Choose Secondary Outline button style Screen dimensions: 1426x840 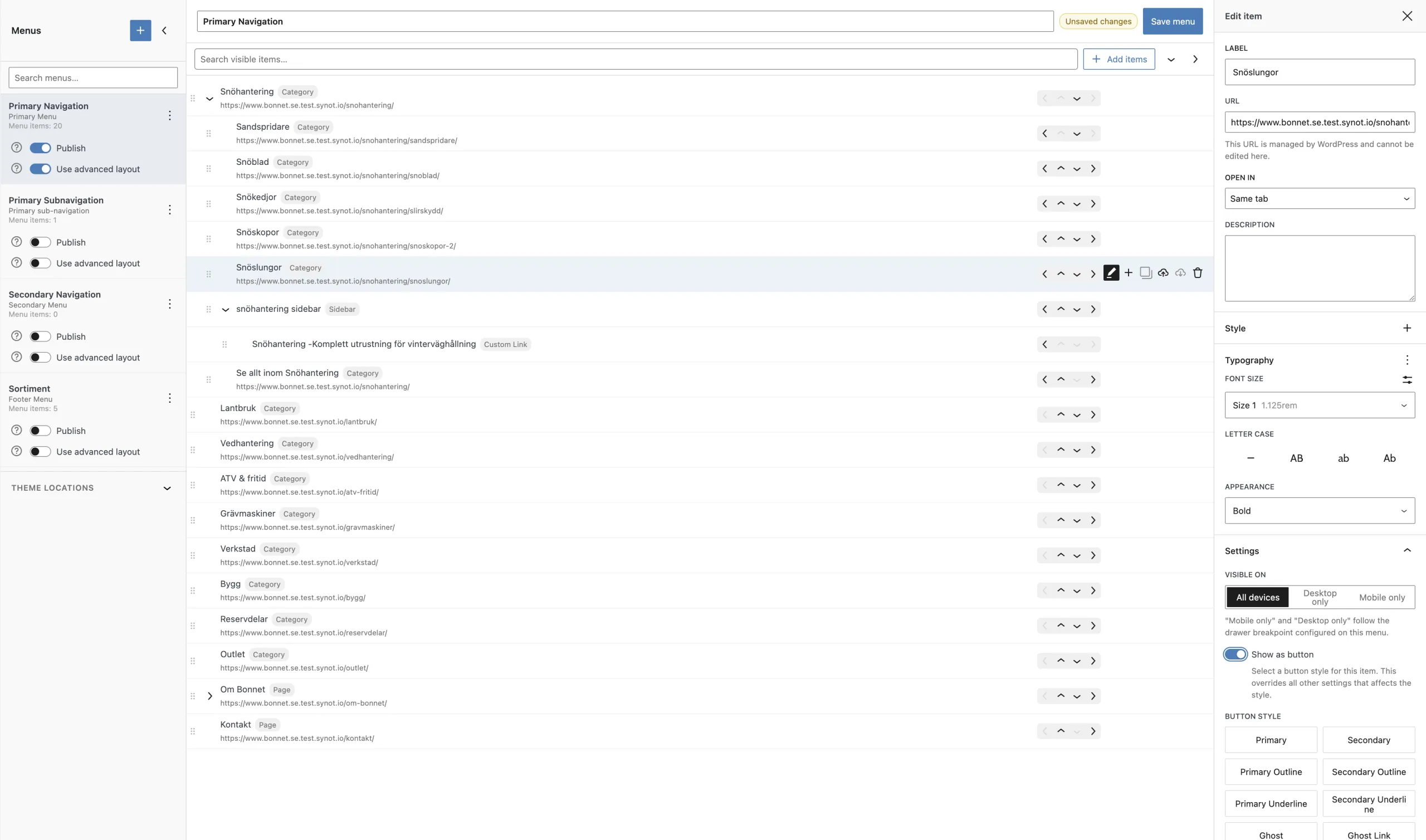[x=1368, y=772]
